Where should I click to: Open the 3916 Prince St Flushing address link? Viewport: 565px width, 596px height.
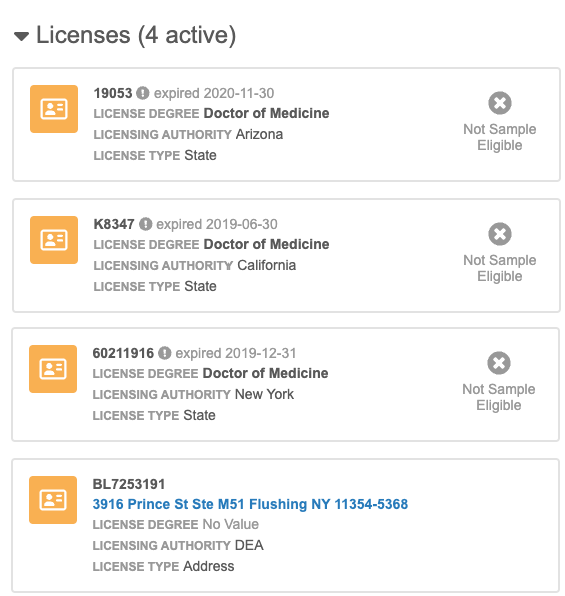[250, 504]
